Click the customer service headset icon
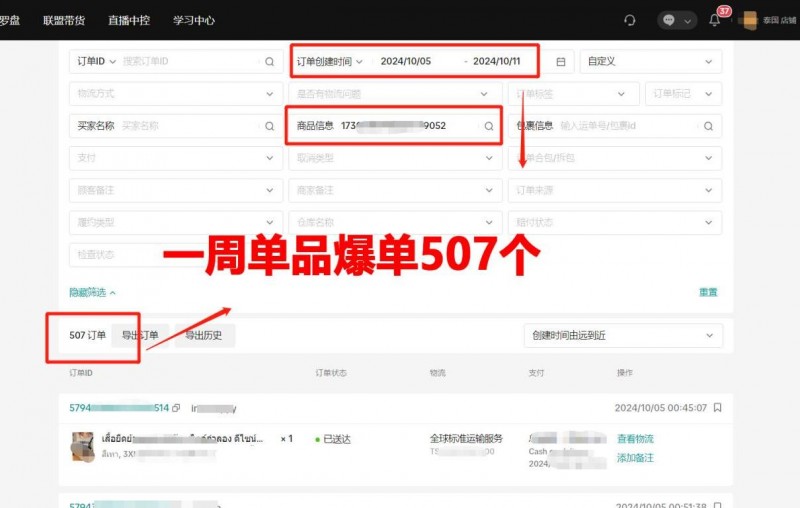 629,20
